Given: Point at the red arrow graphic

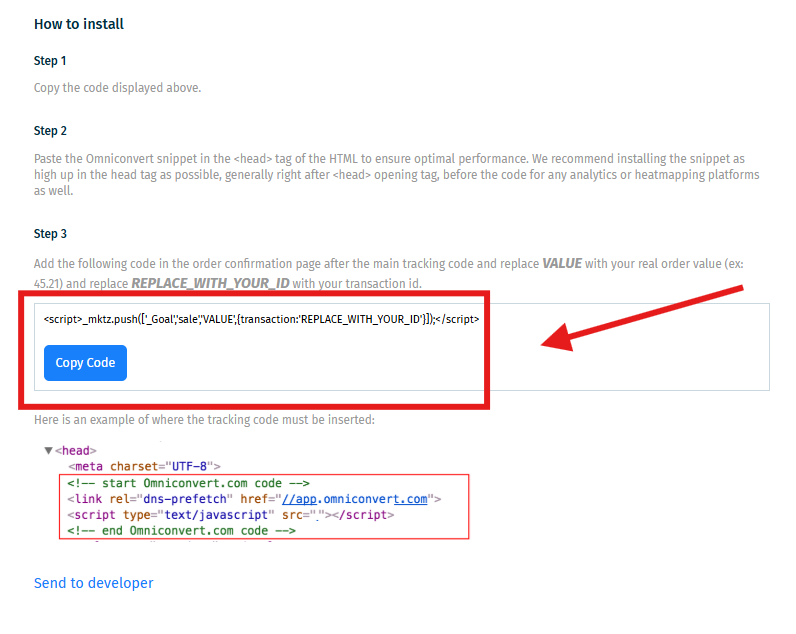Looking at the screenshot, I should (x=640, y=318).
